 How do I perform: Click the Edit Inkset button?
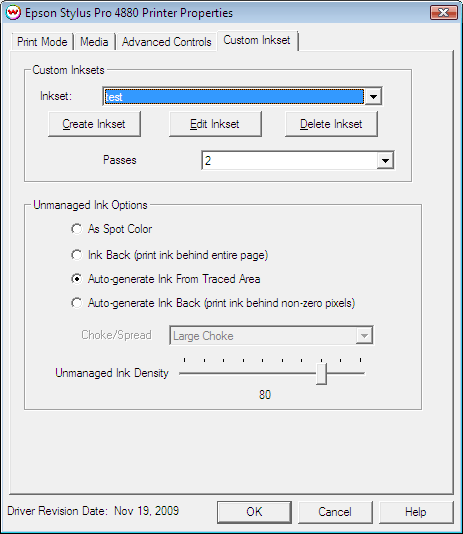(x=215, y=124)
